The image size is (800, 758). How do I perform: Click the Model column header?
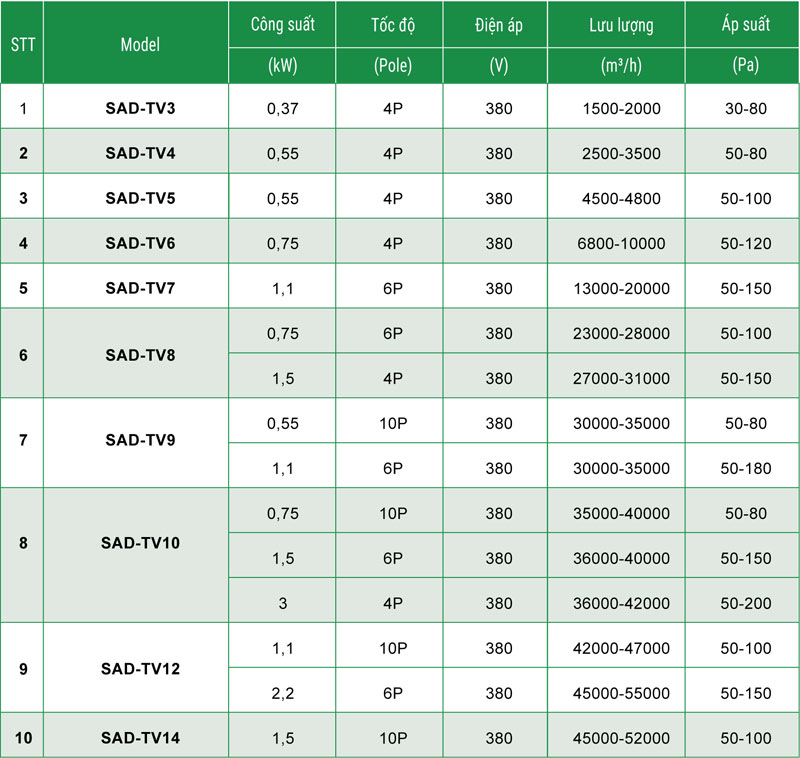(139, 45)
